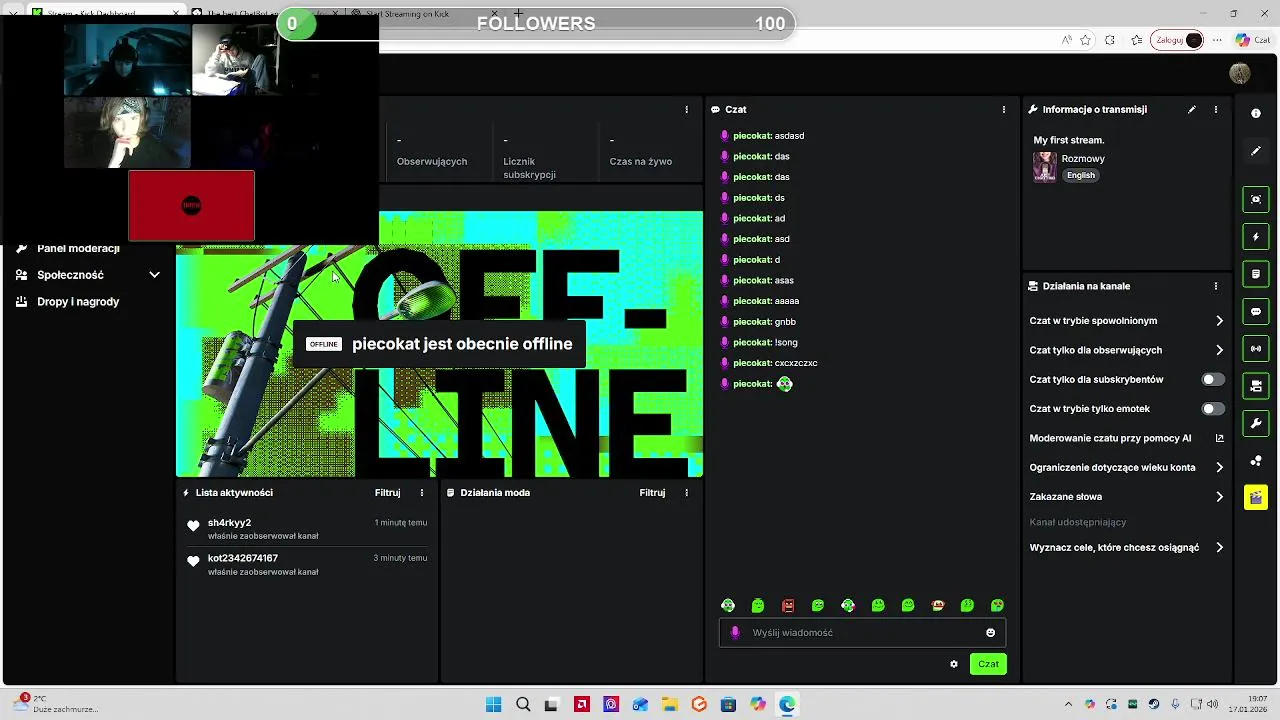Click chat message "!song"
Viewport: 1280px width, 720px height.
(x=786, y=342)
